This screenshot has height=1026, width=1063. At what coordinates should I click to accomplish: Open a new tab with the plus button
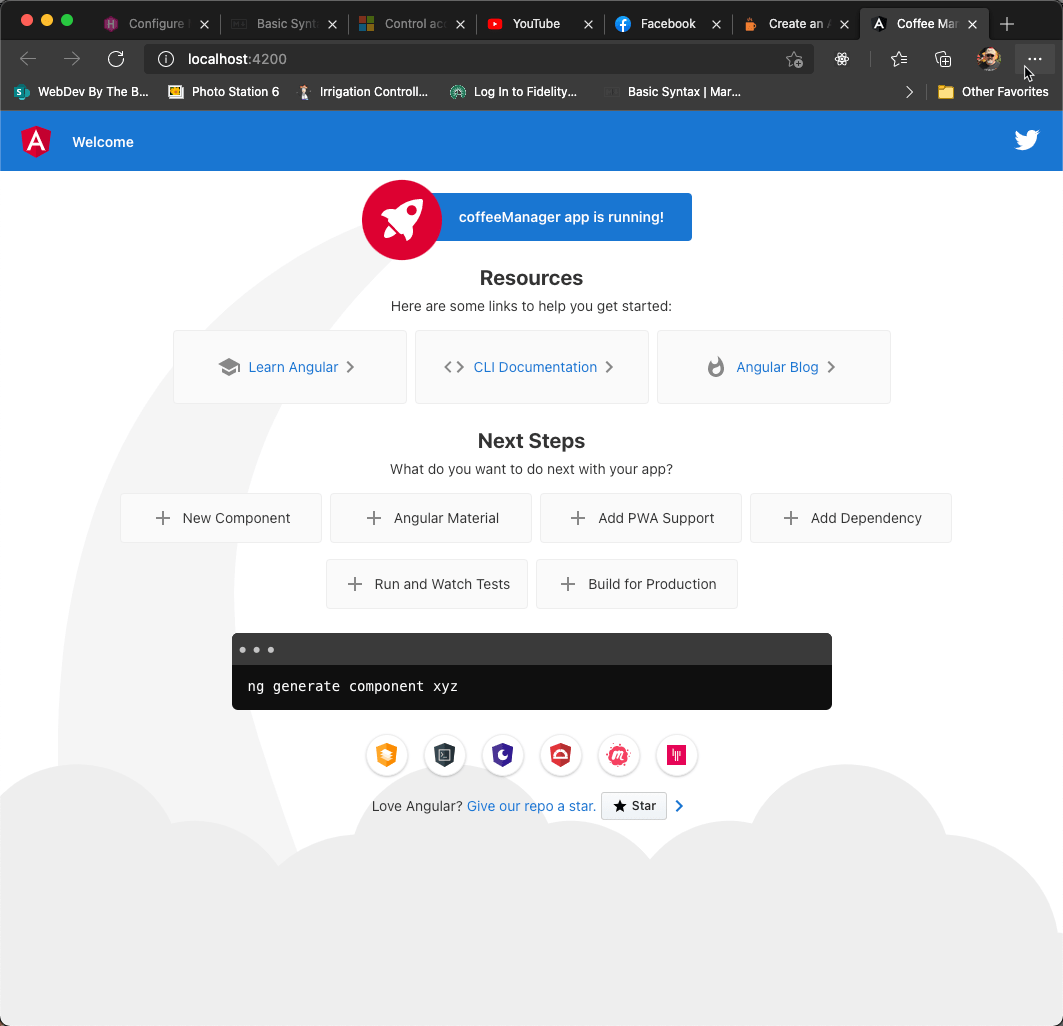(x=1007, y=24)
